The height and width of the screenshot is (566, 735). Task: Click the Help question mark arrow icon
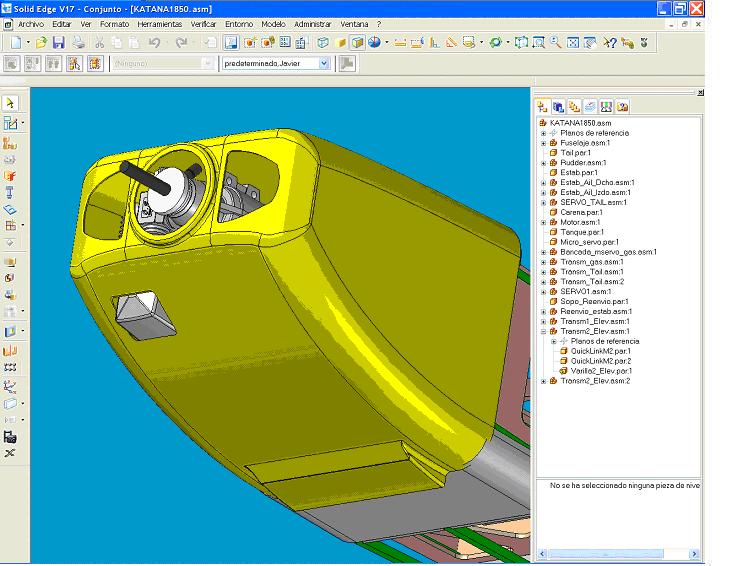pos(609,43)
